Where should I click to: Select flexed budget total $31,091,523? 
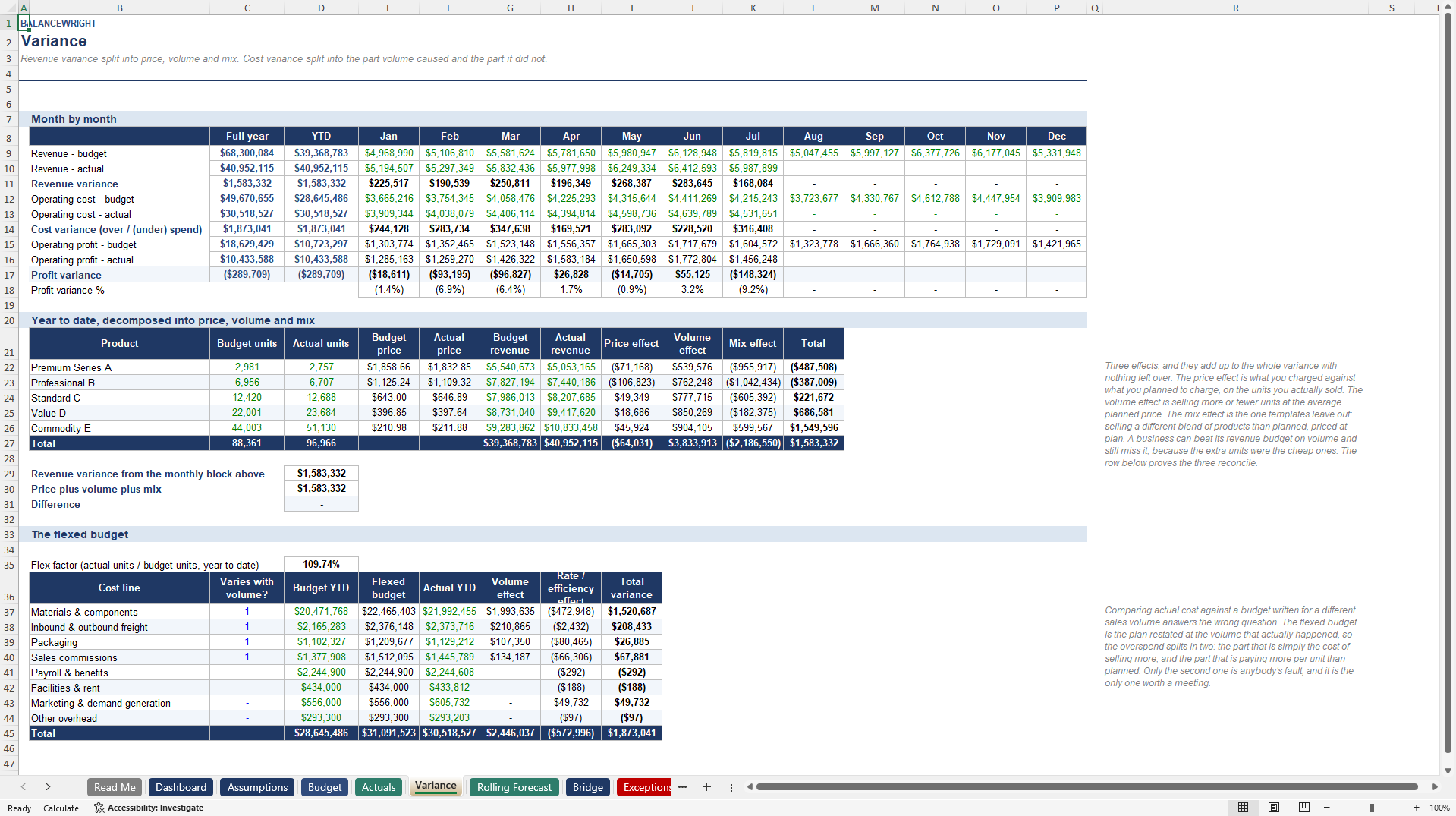388,733
